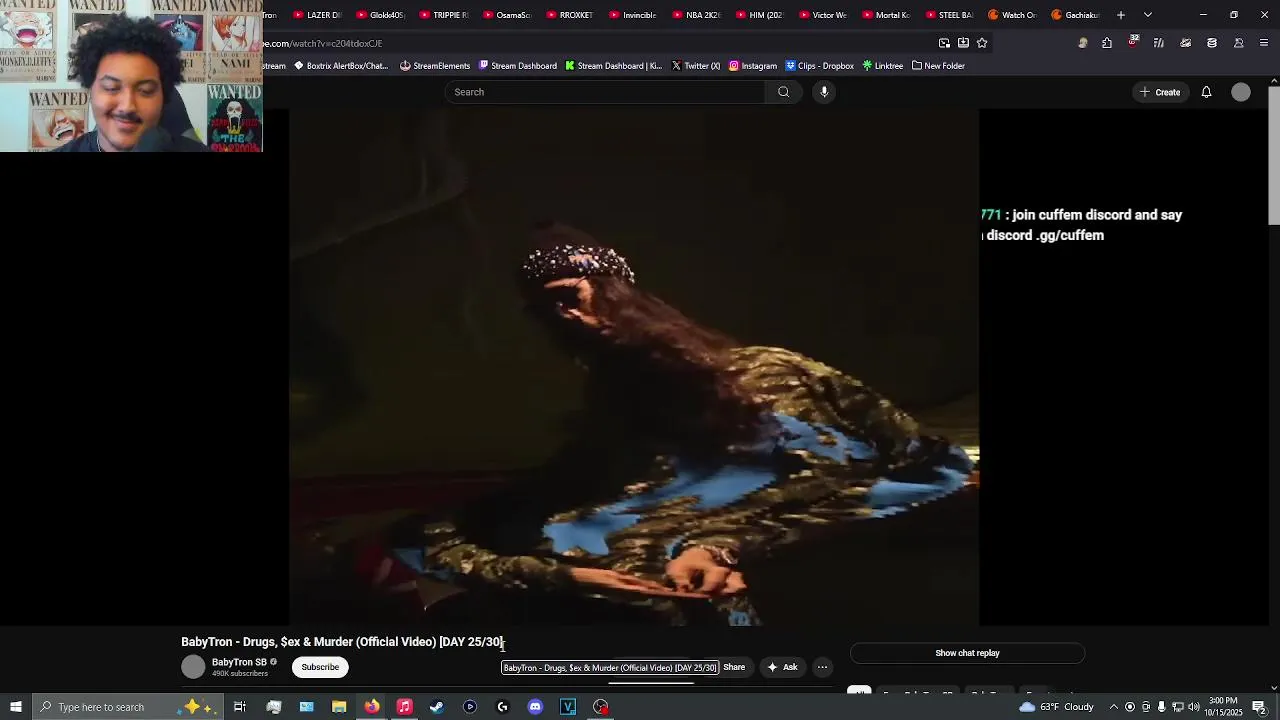Open YouTube notifications bell
Image resolution: width=1280 pixels, height=720 pixels.
(x=1206, y=92)
